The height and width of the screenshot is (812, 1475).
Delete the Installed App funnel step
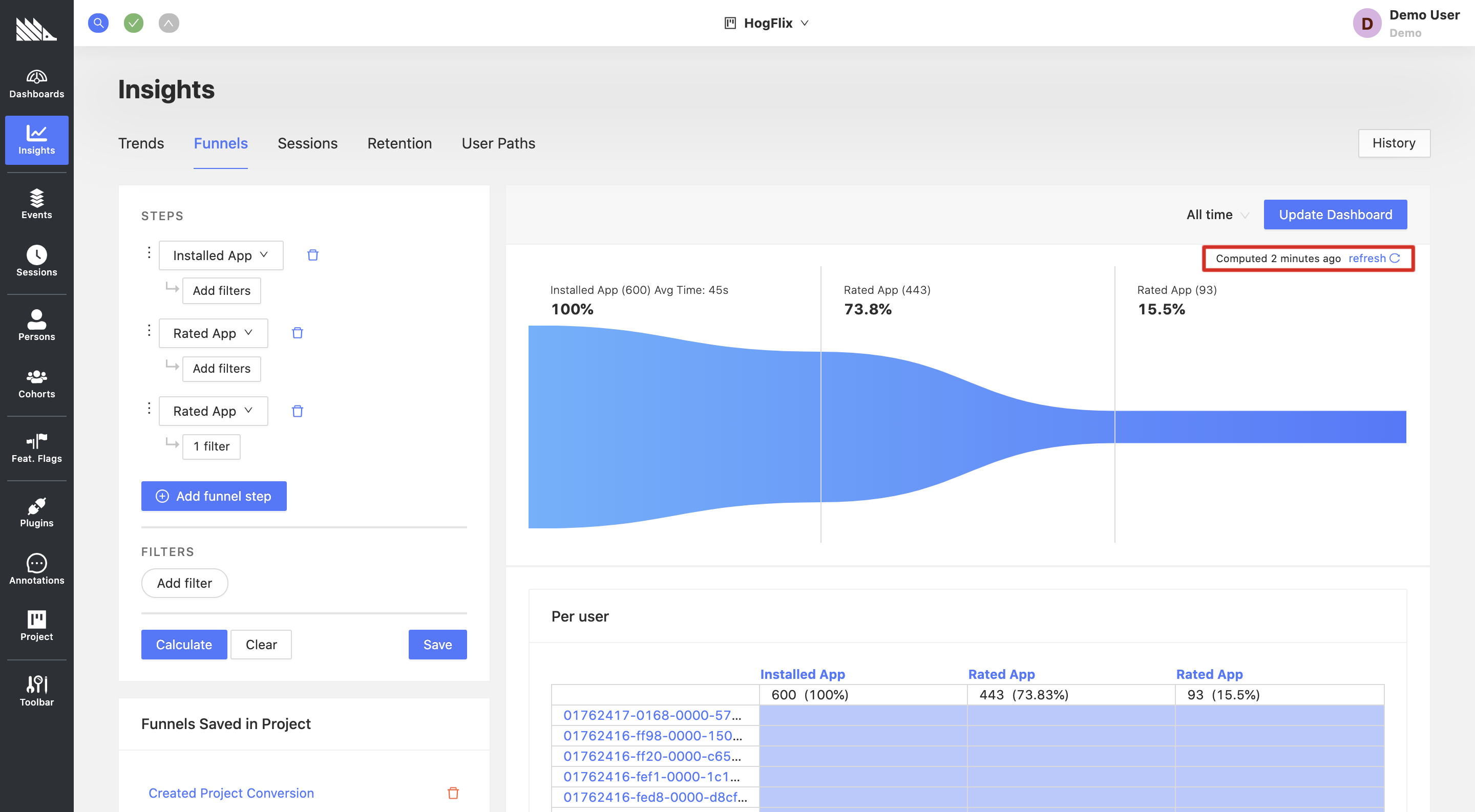point(312,255)
